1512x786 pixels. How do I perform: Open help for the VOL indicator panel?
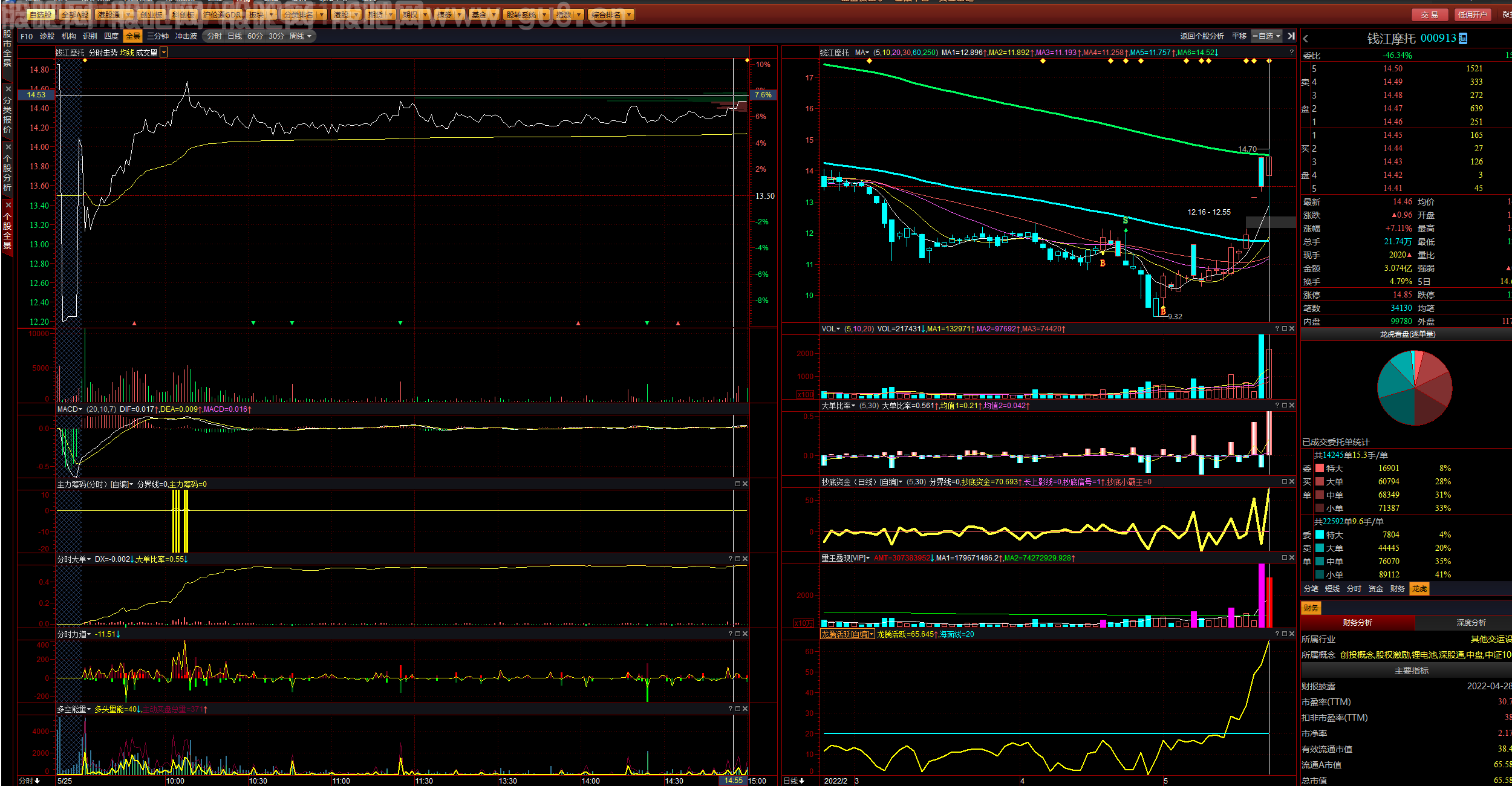tap(1277, 329)
